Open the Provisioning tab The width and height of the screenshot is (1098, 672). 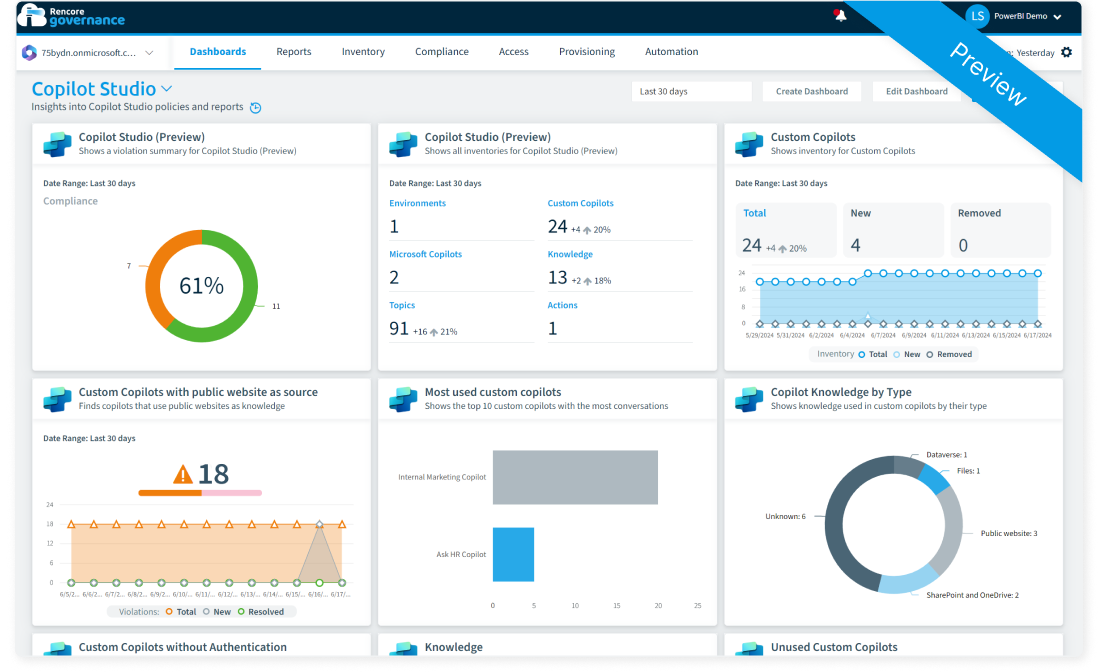click(587, 52)
